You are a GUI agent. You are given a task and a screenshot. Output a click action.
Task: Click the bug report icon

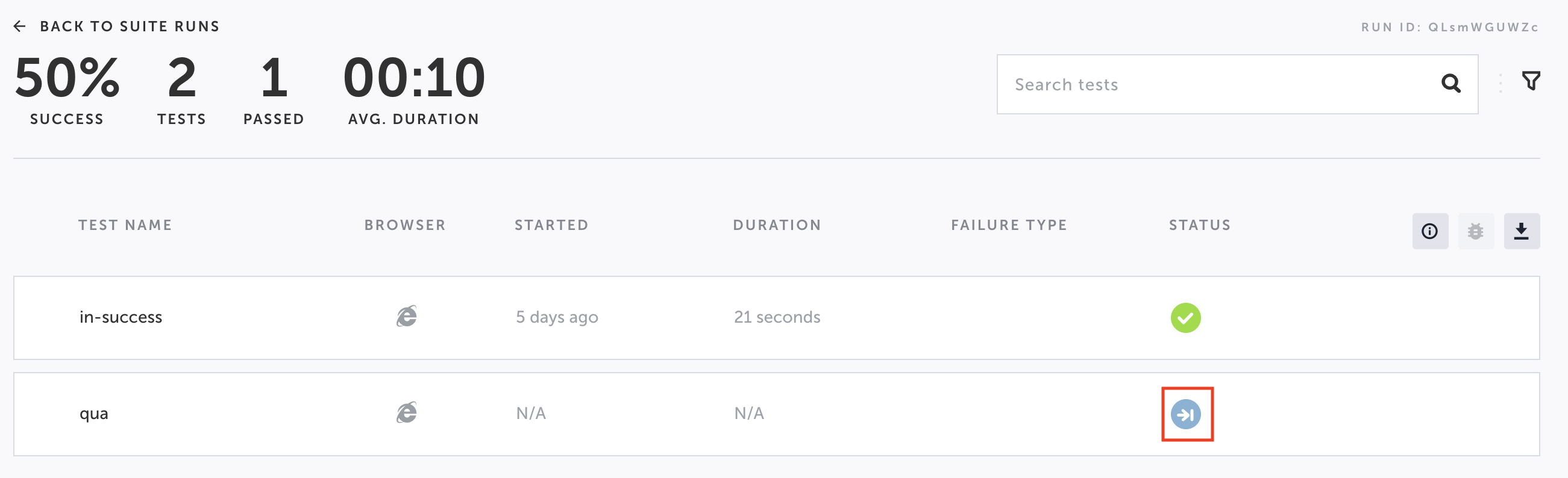(x=1475, y=231)
